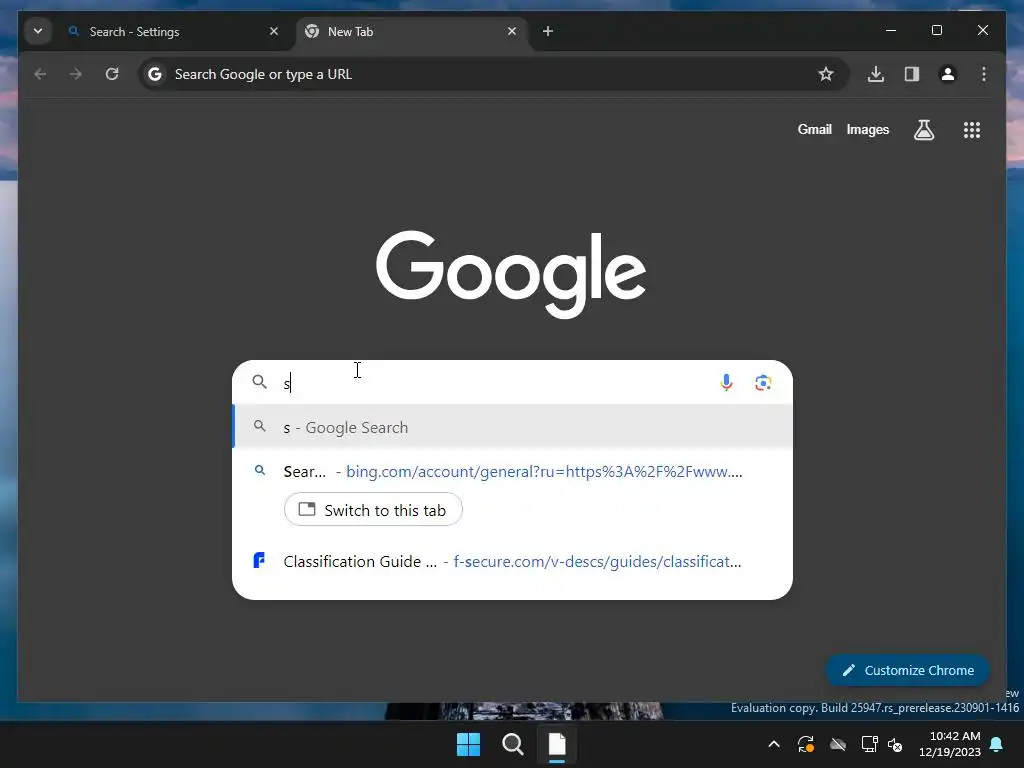Viewport: 1024px width, 768px height.
Task: Switch to the Search - Settings tab
Action: 174,31
